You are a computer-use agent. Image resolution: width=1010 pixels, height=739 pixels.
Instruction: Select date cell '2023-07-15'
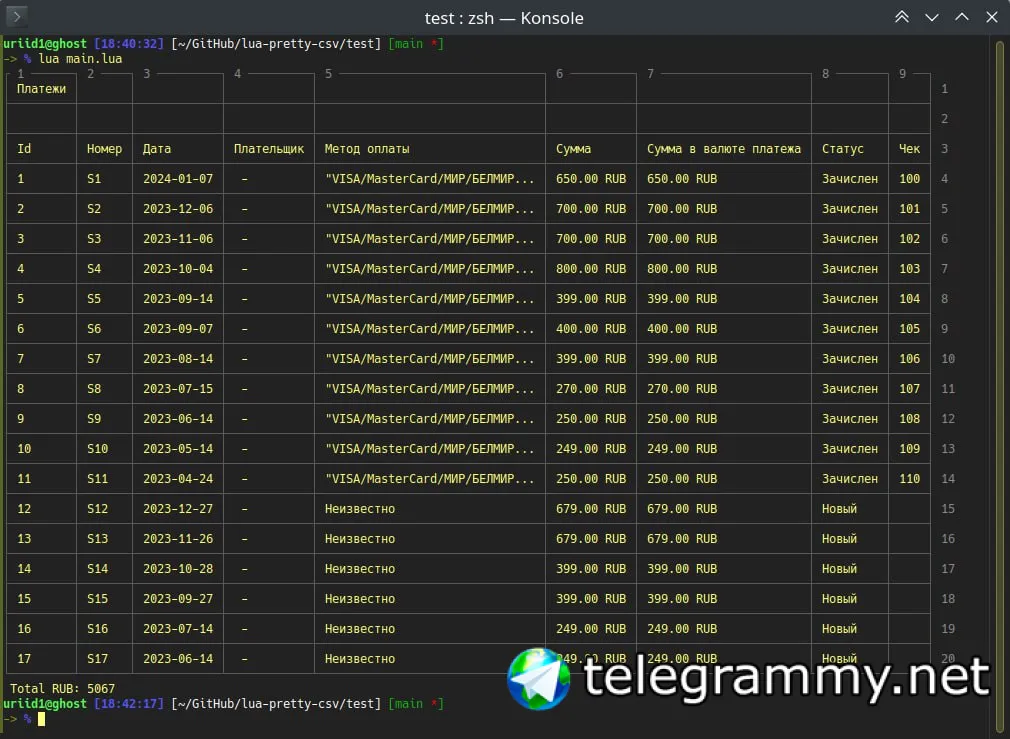point(178,389)
